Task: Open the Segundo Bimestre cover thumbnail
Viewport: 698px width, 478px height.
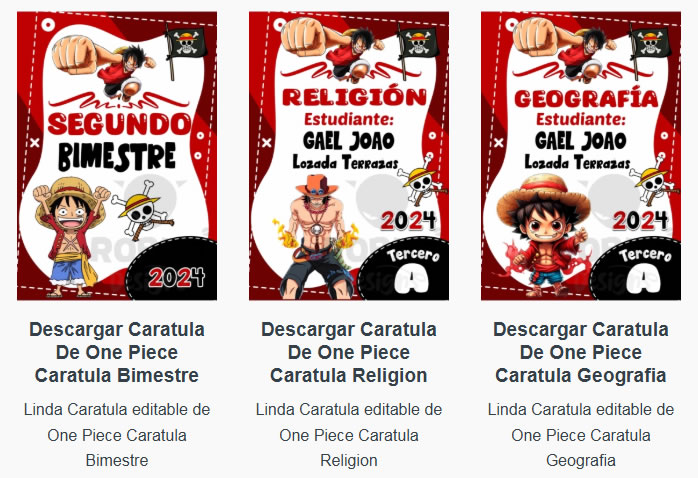Action: point(117,156)
